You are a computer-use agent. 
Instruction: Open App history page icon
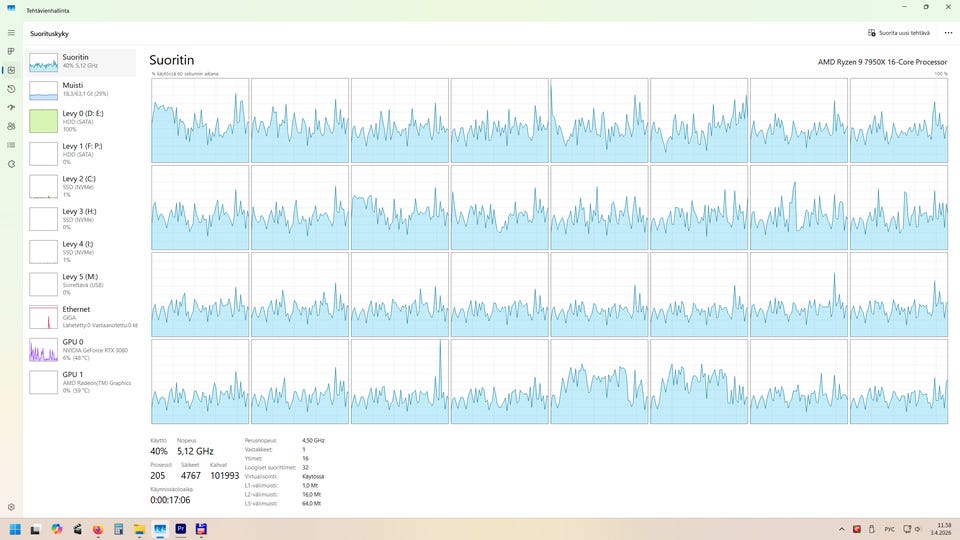click(11, 89)
